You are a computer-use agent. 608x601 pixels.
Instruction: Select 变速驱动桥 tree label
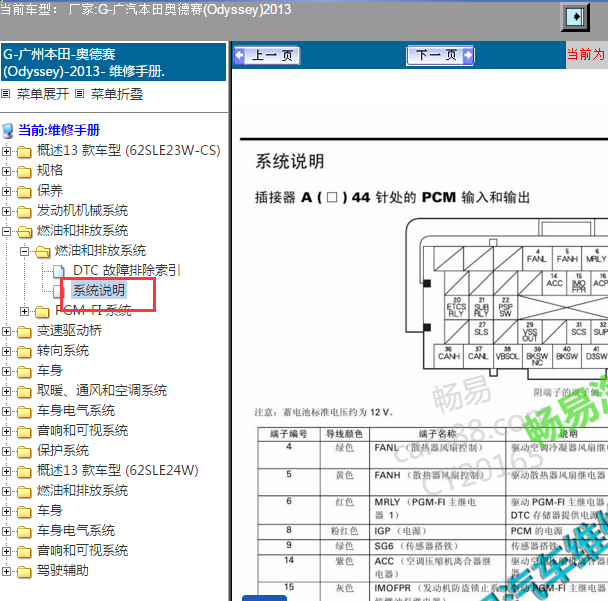point(69,330)
